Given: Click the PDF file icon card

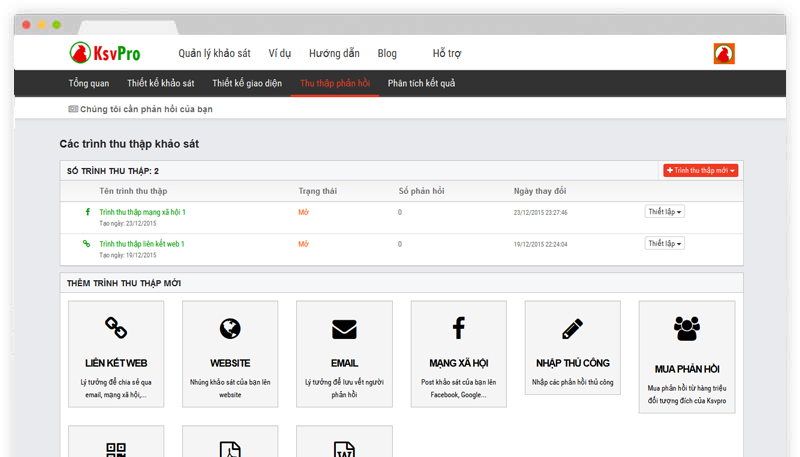Looking at the screenshot, I should [230, 441].
